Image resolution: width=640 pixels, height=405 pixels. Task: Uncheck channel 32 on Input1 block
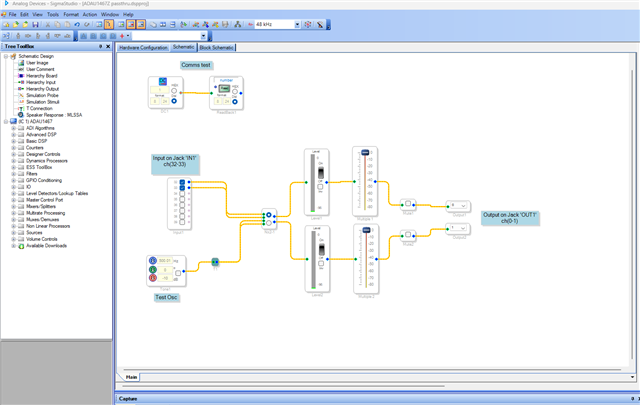tap(182, 182)
